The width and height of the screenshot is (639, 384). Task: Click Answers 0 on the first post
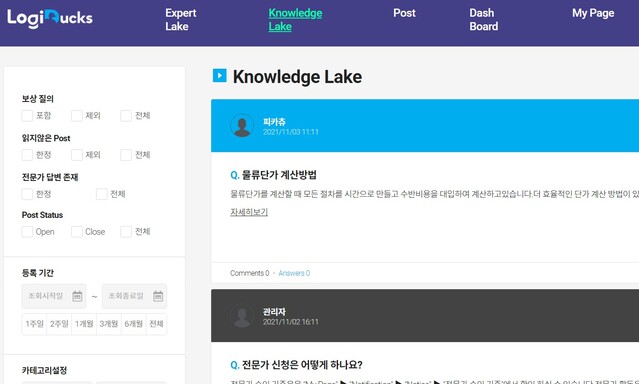coord(294,273)
